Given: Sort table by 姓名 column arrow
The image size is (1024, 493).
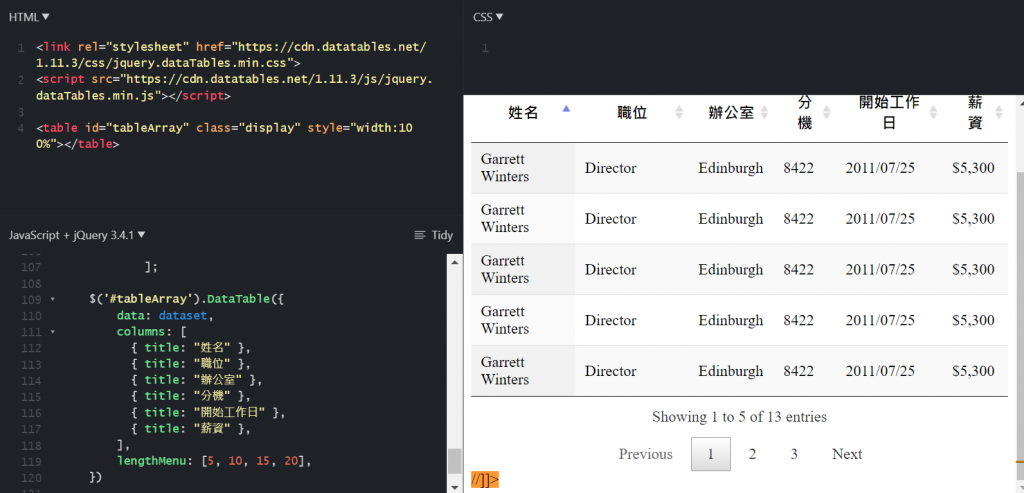Looking at the screenshot, I should (566, 110).
